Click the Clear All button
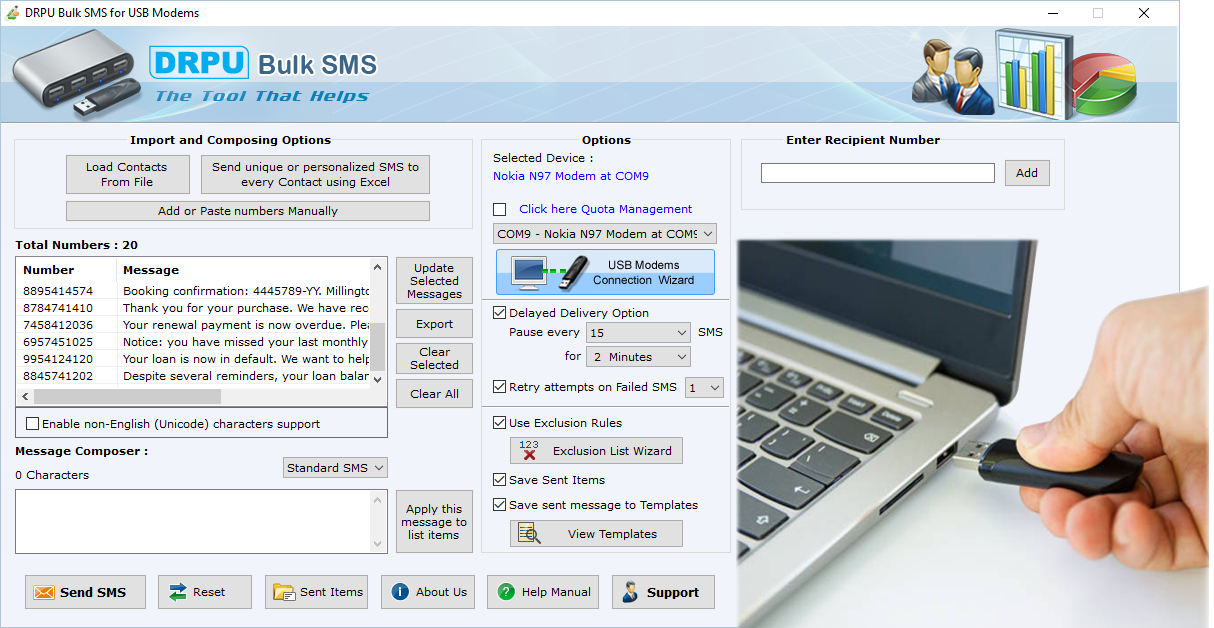The height and width of the screenshot is (628, 1214). 434,394
